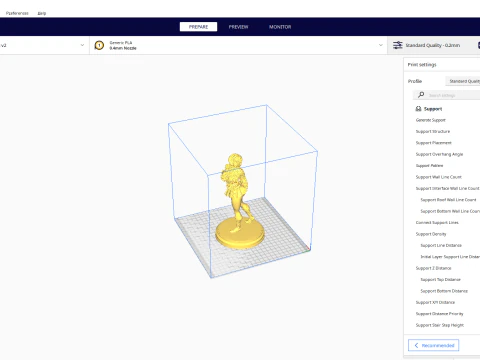Select the Support Top Distance setting
The image size is (480, 360).
[440, 279]
